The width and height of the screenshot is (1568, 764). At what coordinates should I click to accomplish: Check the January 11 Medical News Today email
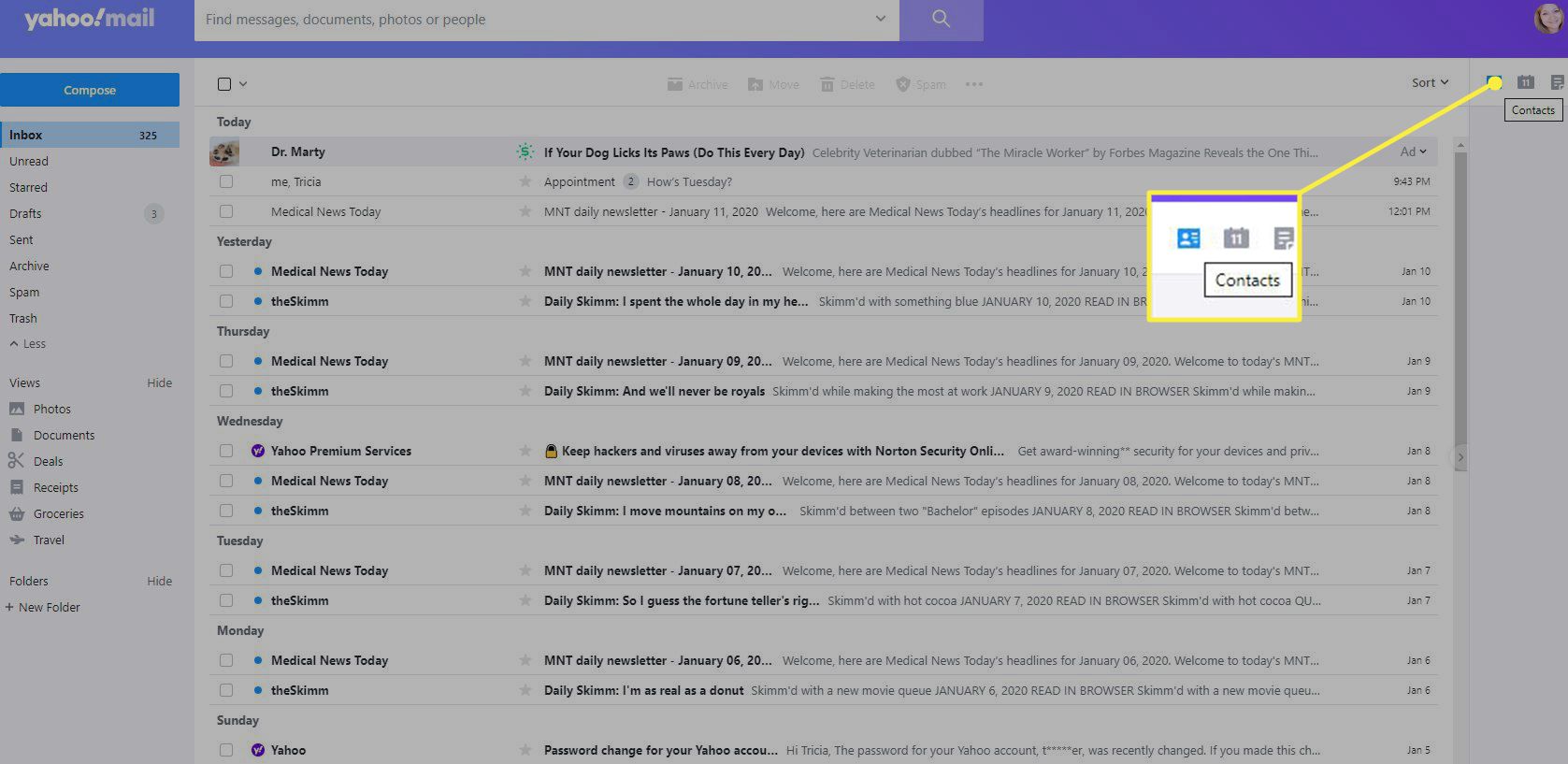tap(226, 211)
